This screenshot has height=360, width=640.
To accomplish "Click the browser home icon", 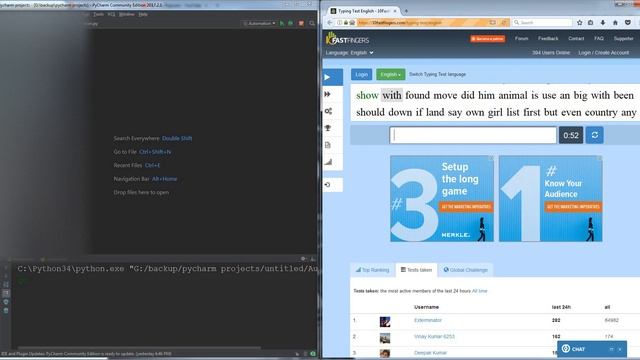I will (x=615, y=22).
